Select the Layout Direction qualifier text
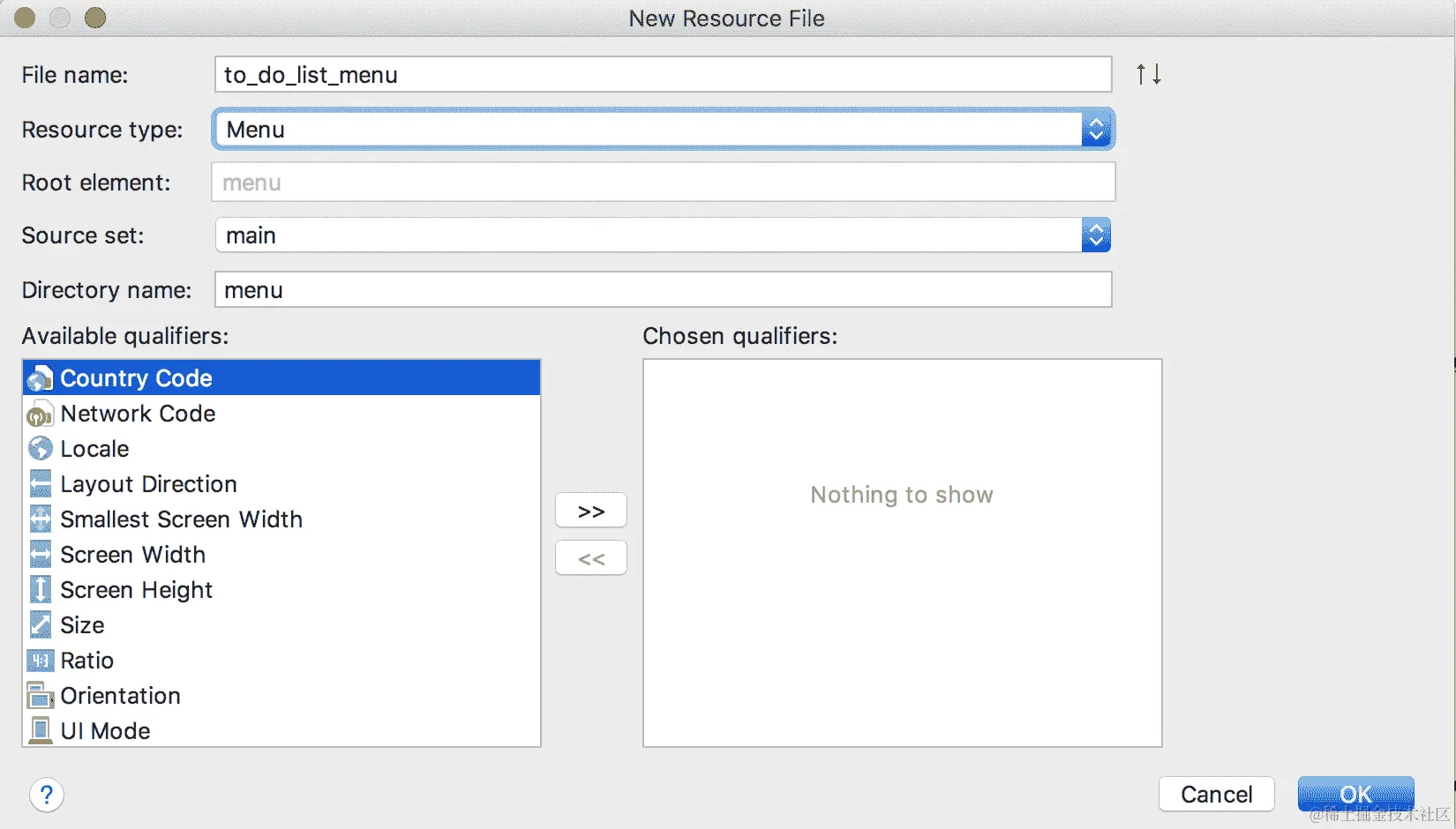 pyautogui.click(x=148, y=484)
